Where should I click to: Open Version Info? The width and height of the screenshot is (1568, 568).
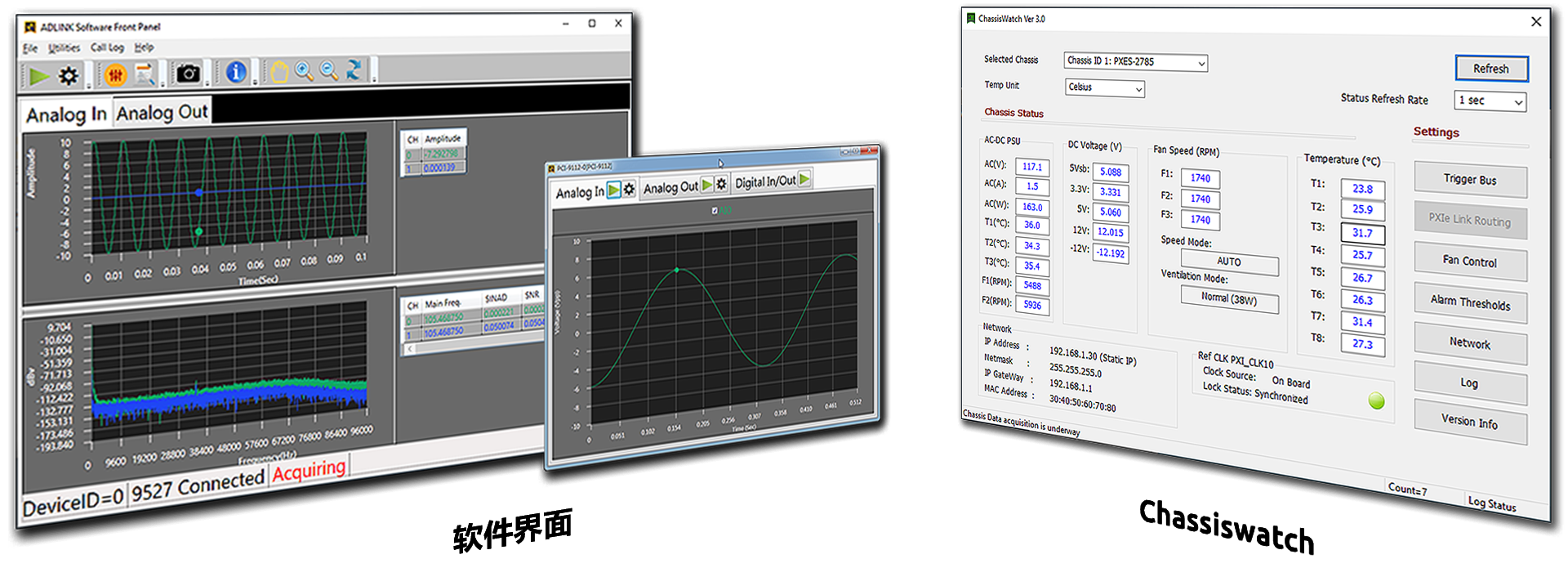pos(1470,422)
